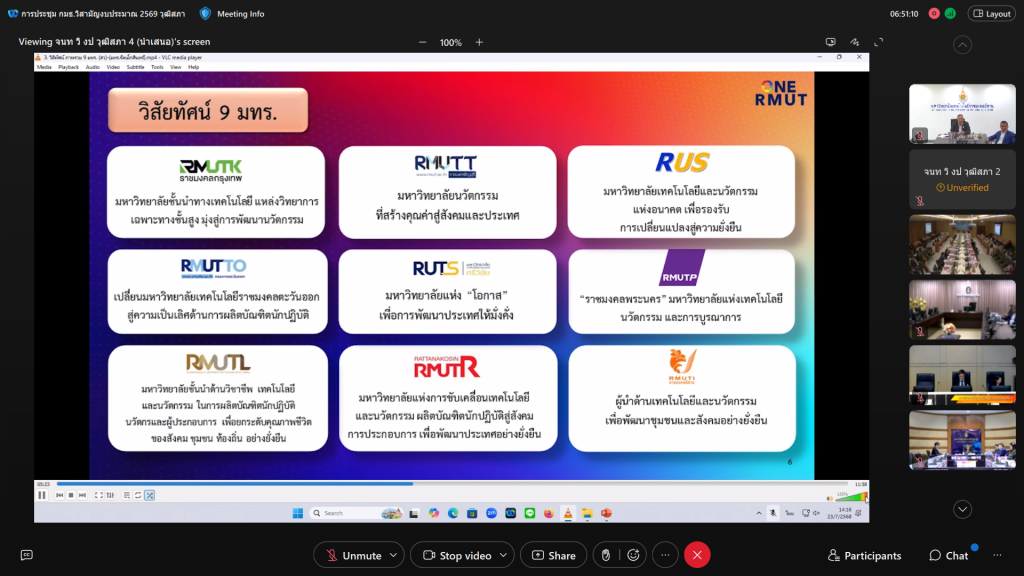Open more options ellipsis beside reactions
Viewport: 1024px width, 576px height.
(x=665, y=555)
